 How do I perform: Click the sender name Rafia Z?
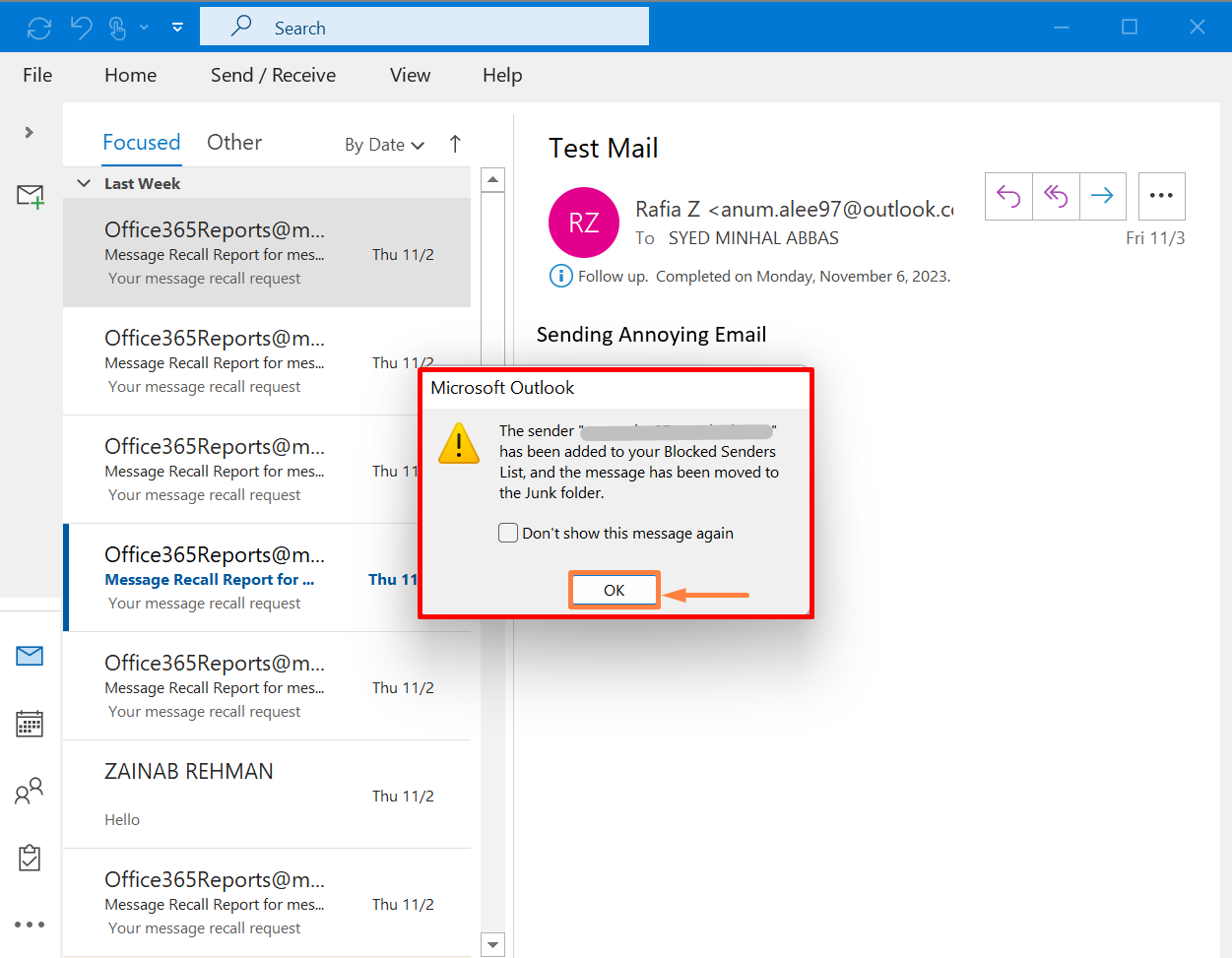(668, 209)
